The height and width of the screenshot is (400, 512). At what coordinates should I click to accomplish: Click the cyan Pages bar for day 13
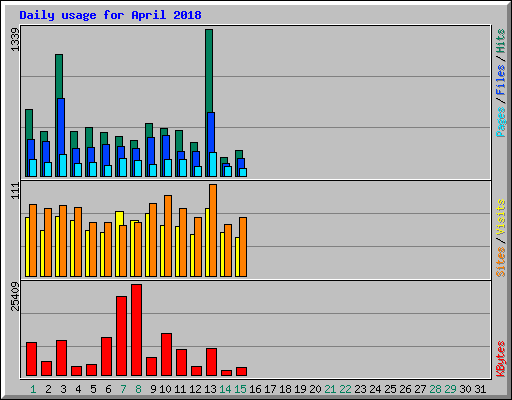tap(213, 164)
